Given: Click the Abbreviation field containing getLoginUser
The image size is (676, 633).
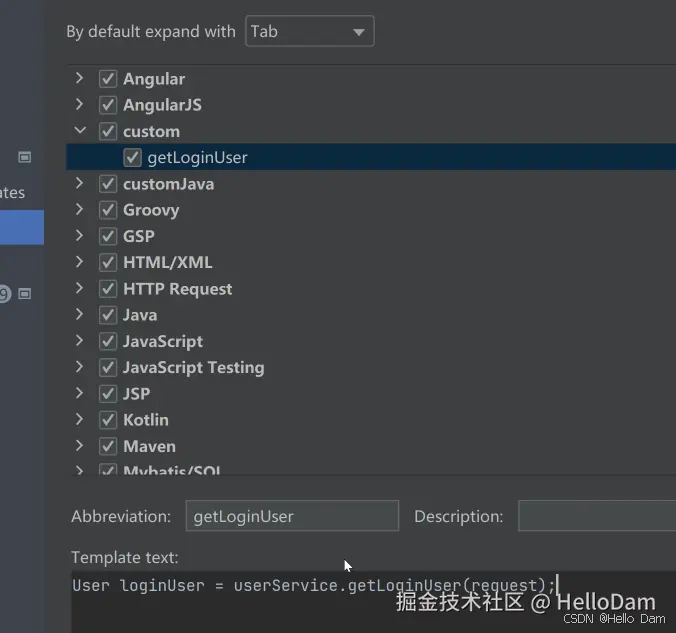Looking at the screenshot, I should pos(292,516).
